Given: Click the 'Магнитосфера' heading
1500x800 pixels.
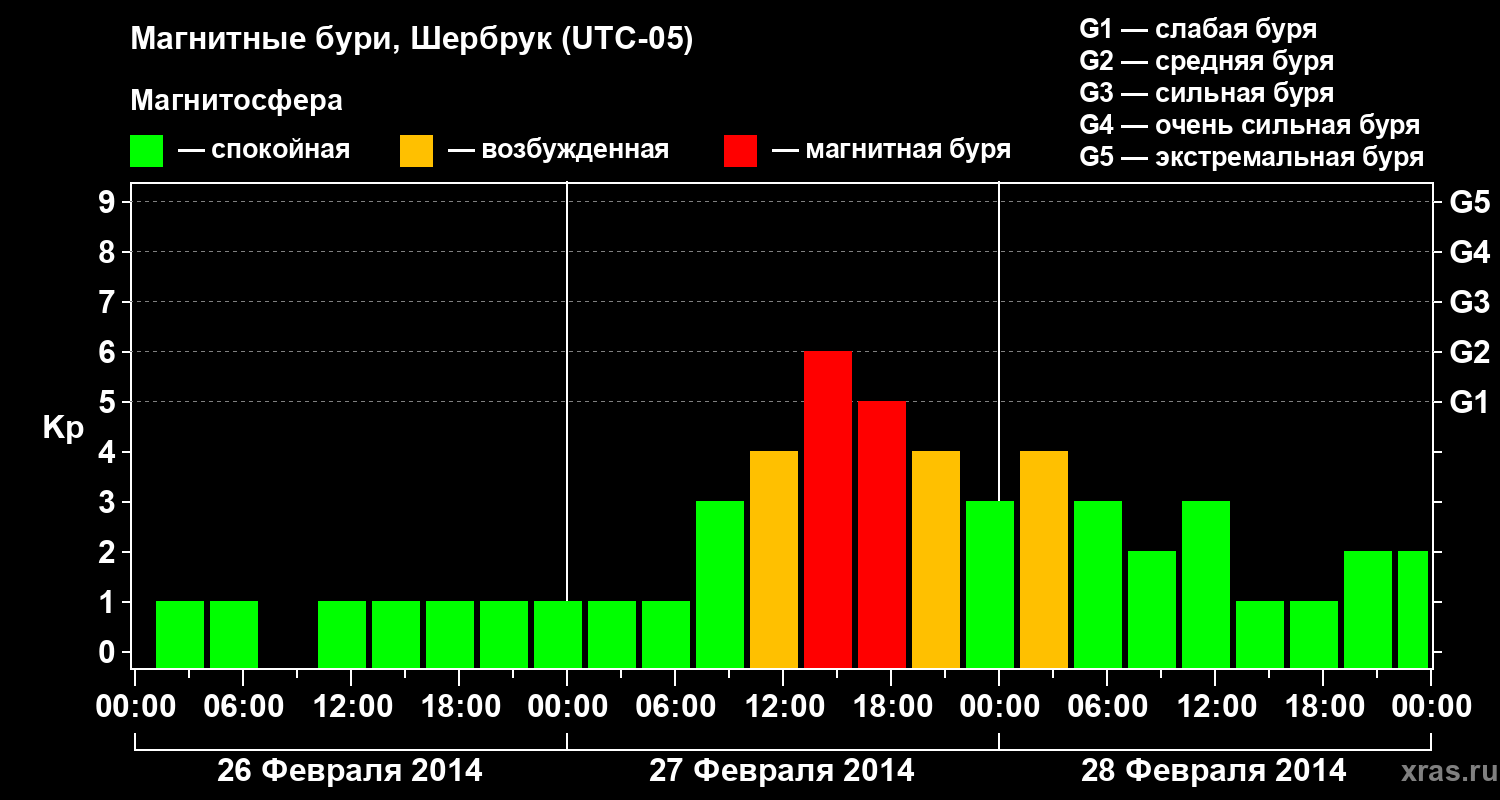Looking at the screenshot, I should 236,101.
